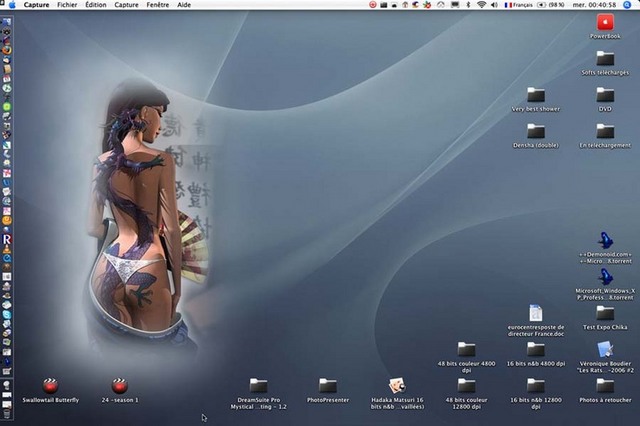This screenshot has height=426, width=640.
Task: Open the Wi-Fi AirPort status menu
Action: [x=482, y=5]
